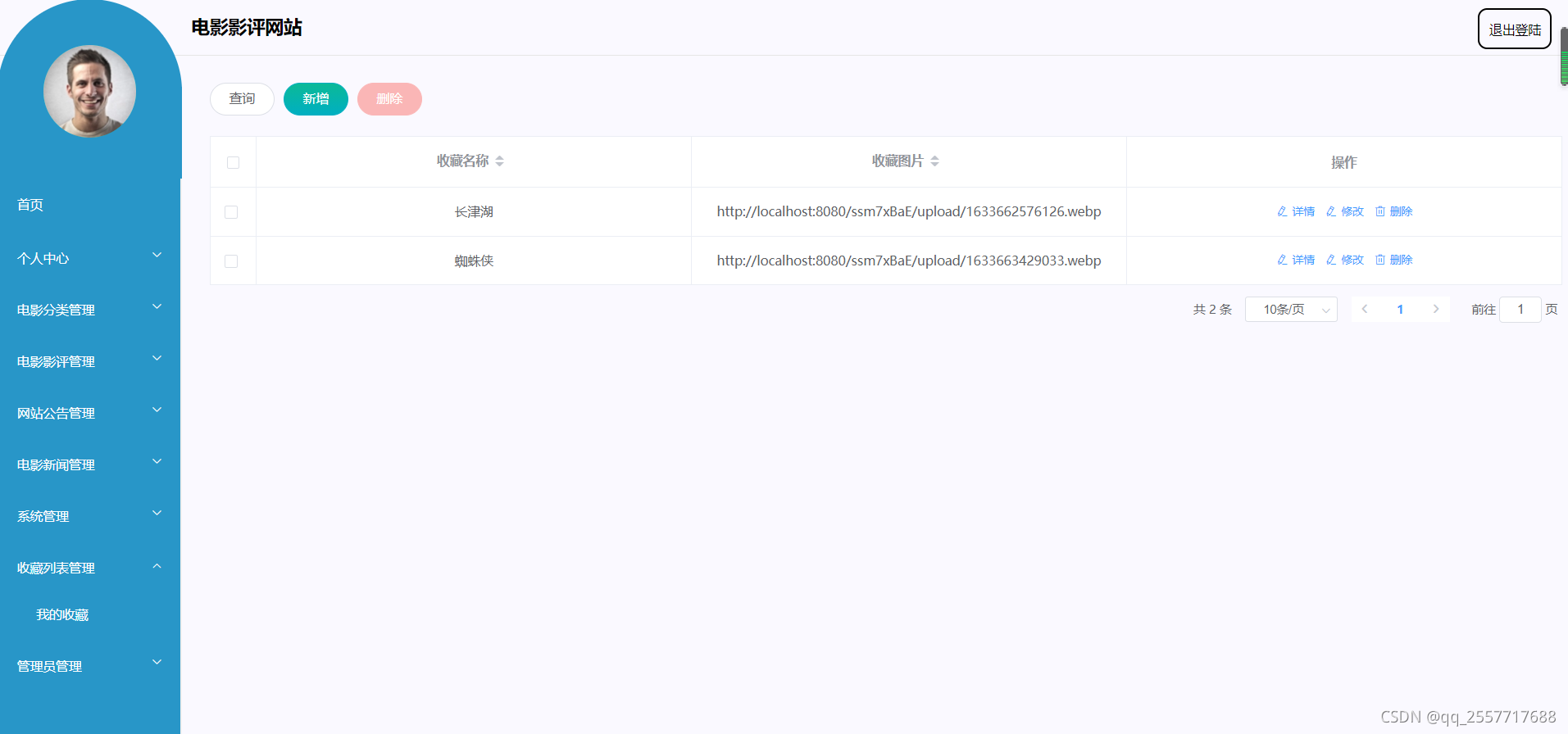Image resolution: width=1568 pixels, height=734 pixels.
Task: Expand the 个人中心 menu
Action: [x=90, y=258]
